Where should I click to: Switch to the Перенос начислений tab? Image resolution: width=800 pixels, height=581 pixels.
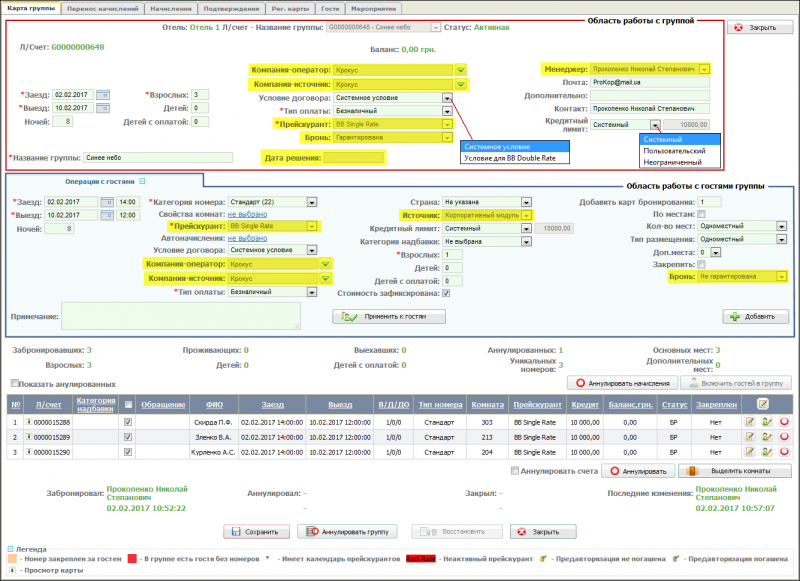(x=104, y=8)
